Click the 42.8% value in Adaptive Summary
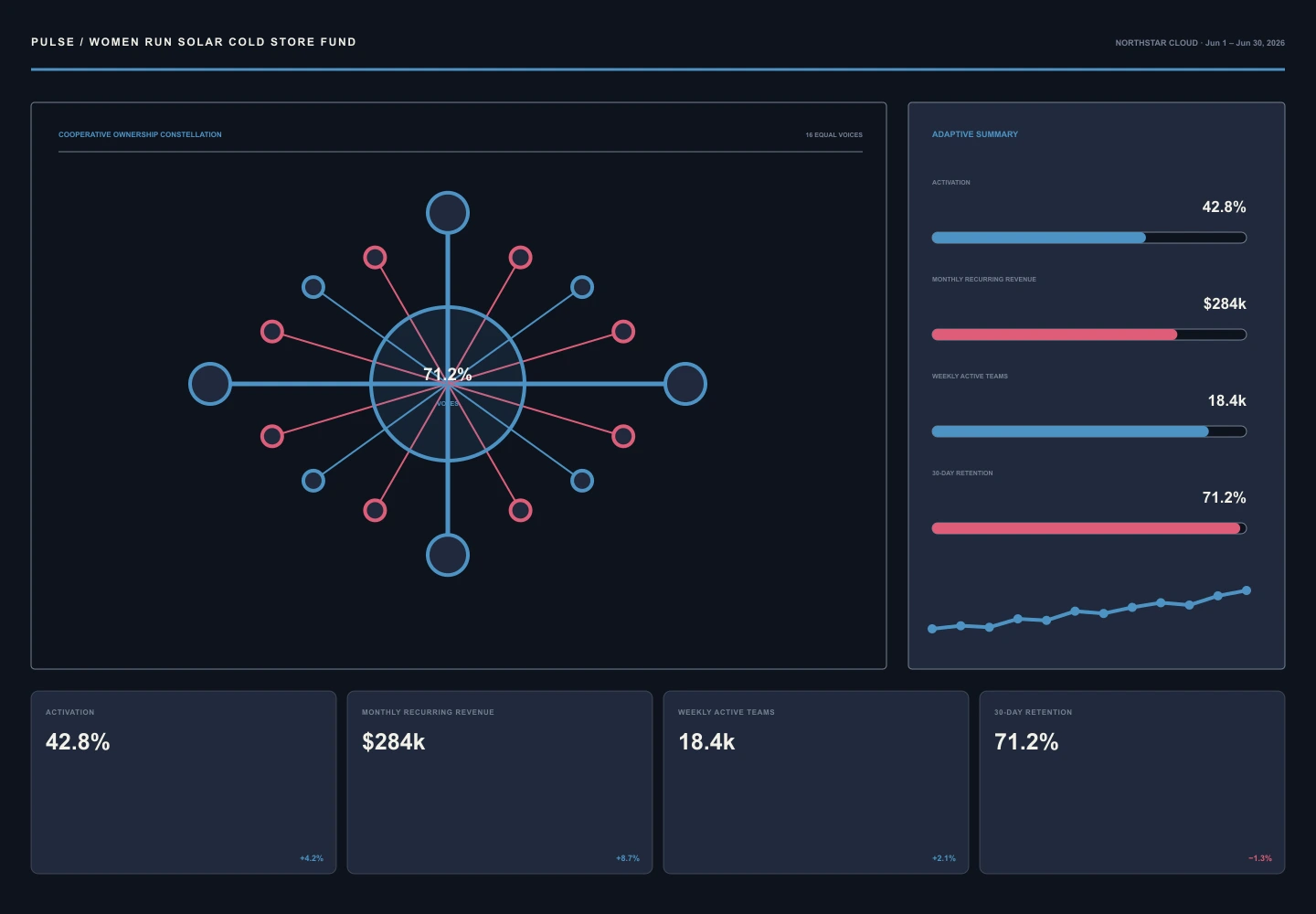 click(x=1224, y=207)
